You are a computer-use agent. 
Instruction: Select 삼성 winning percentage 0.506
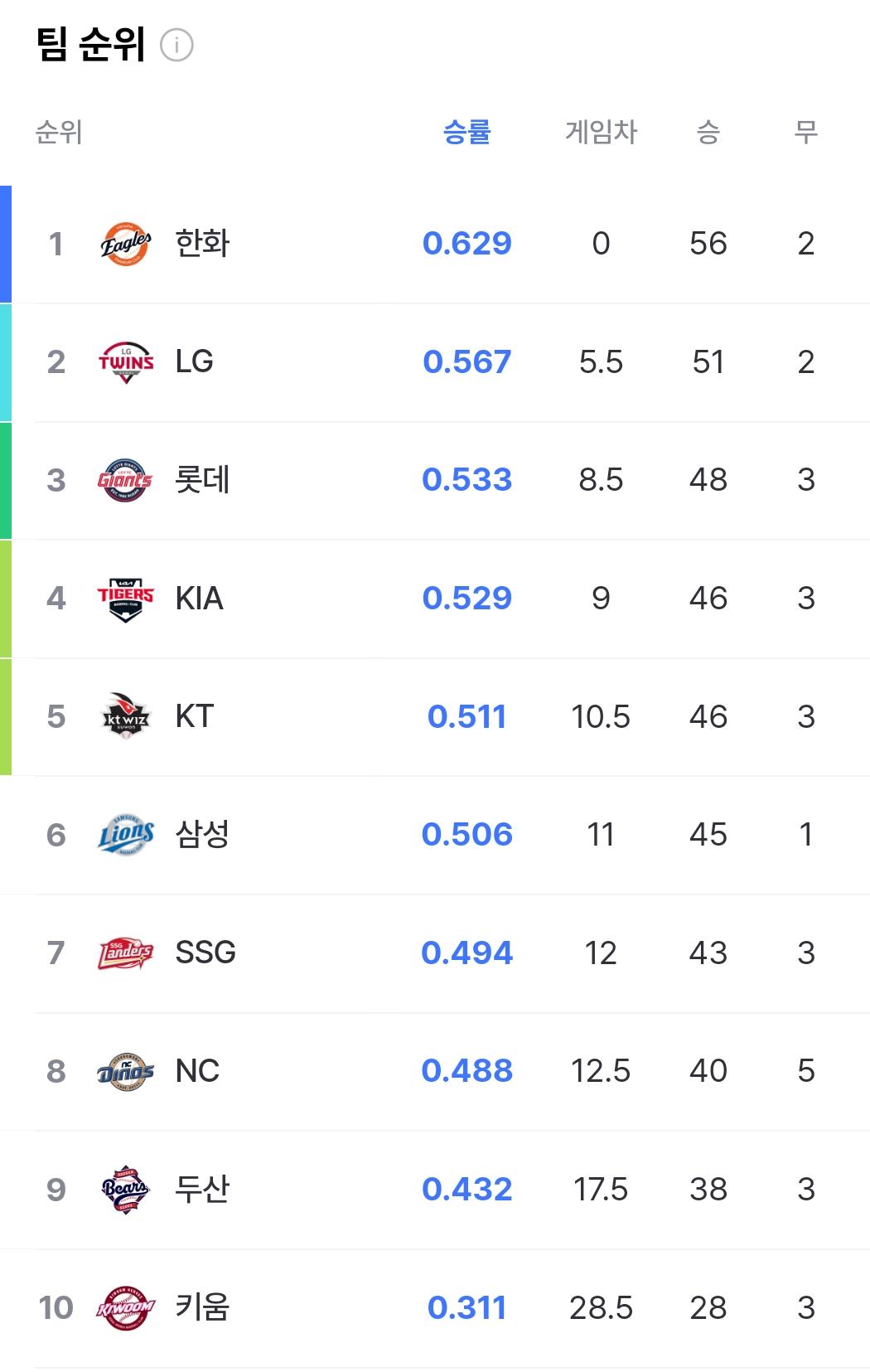point(467,835)
